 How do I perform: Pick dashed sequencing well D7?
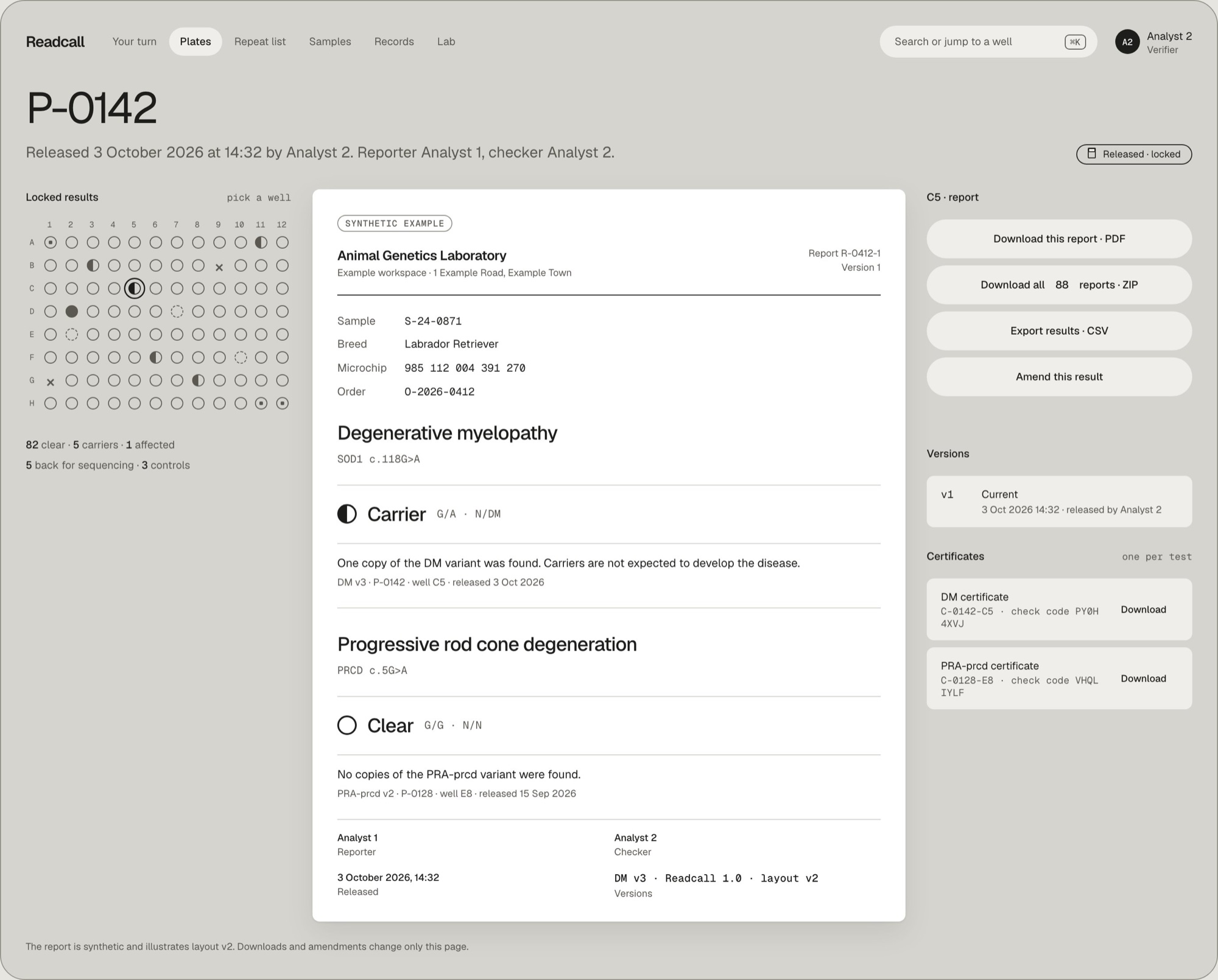[177, 312]
